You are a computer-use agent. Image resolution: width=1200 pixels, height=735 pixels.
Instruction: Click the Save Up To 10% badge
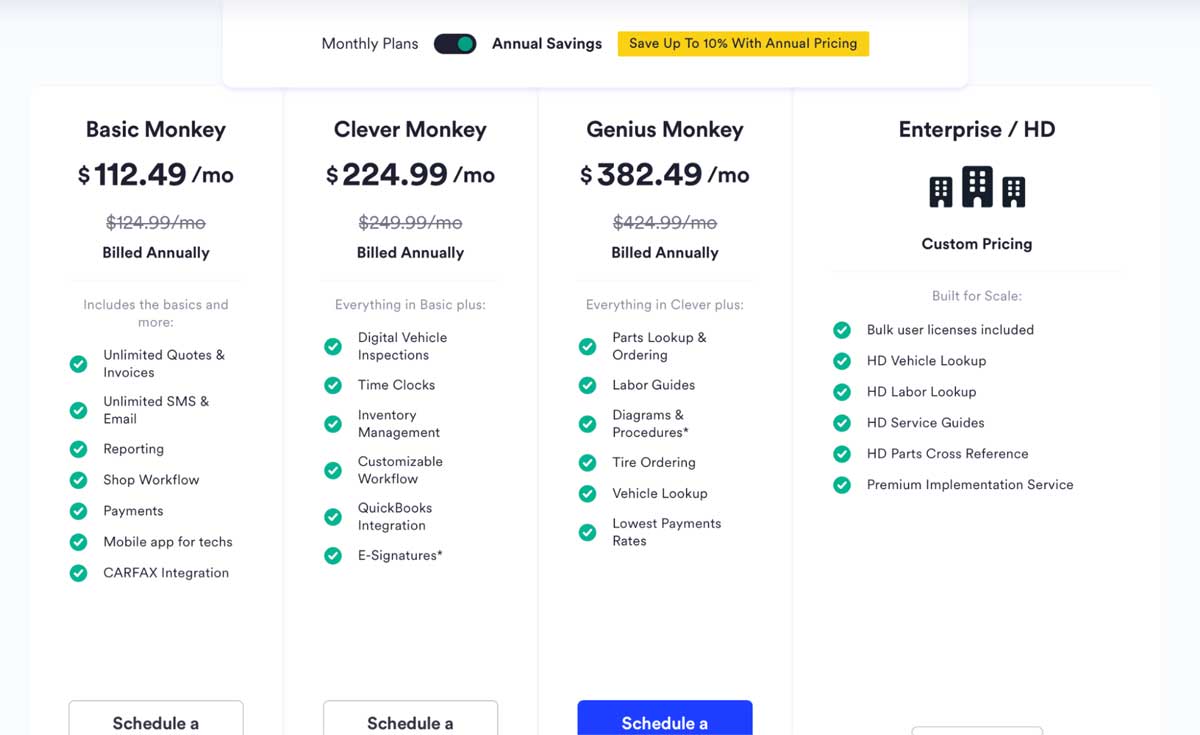pos(743,43)
